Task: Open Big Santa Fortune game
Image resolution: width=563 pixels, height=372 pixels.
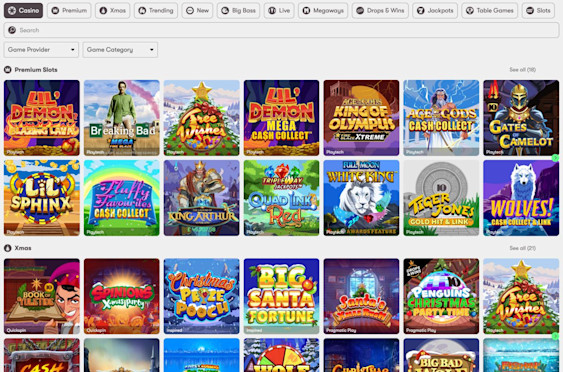Action: click(x=282, y=296)
